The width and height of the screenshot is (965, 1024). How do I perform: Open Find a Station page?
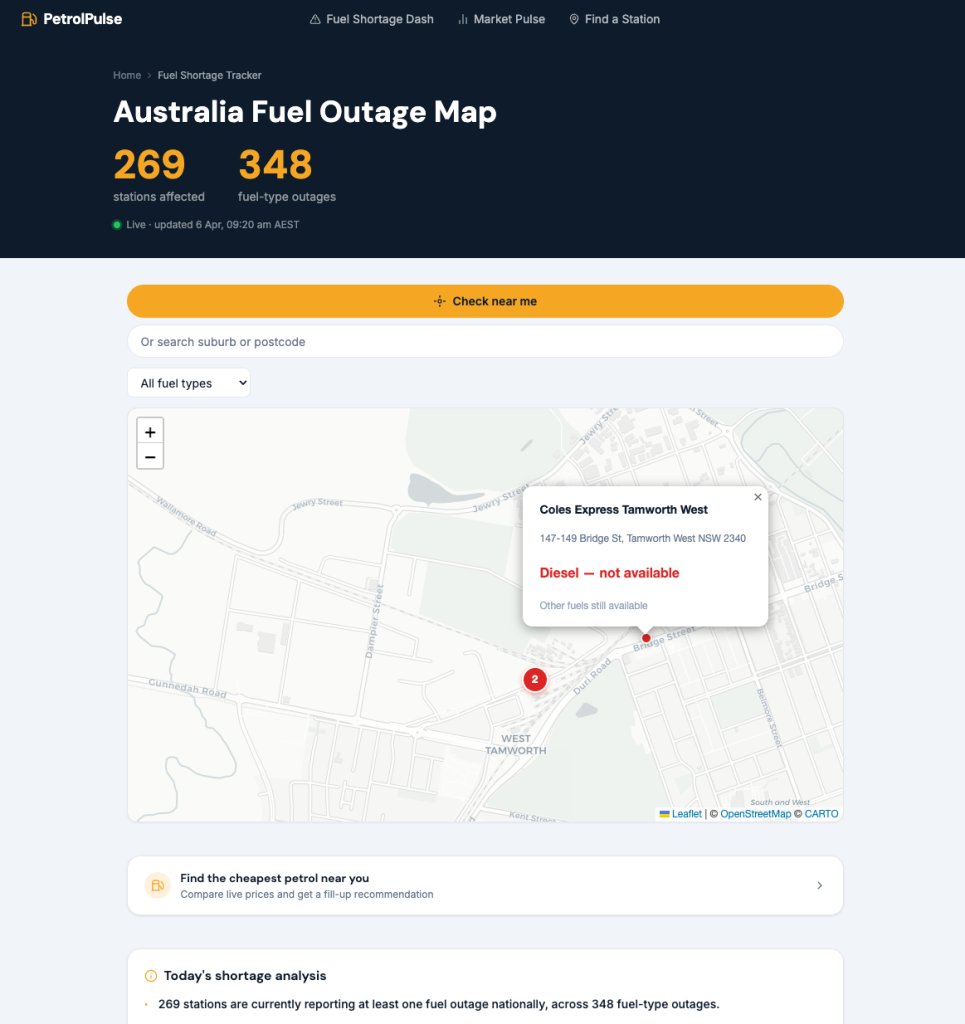click(614, 19)
